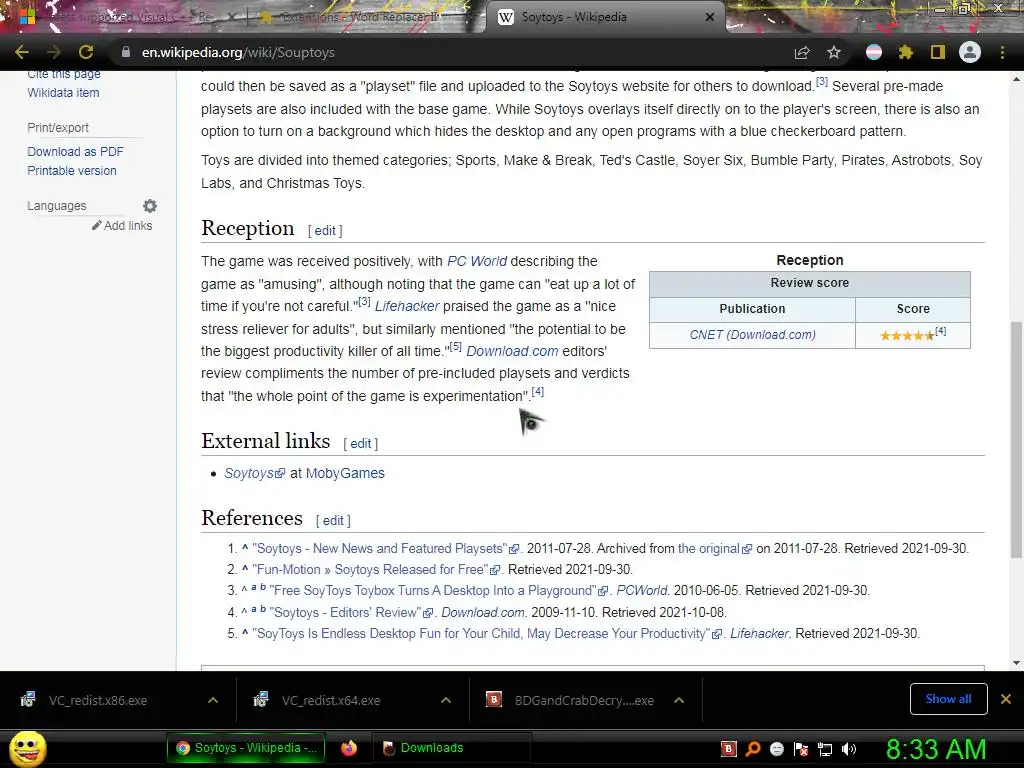The image size is (1024, 768).
Task: Edit the Reception section
Action: pyautogui.click(x=325, y=231)
